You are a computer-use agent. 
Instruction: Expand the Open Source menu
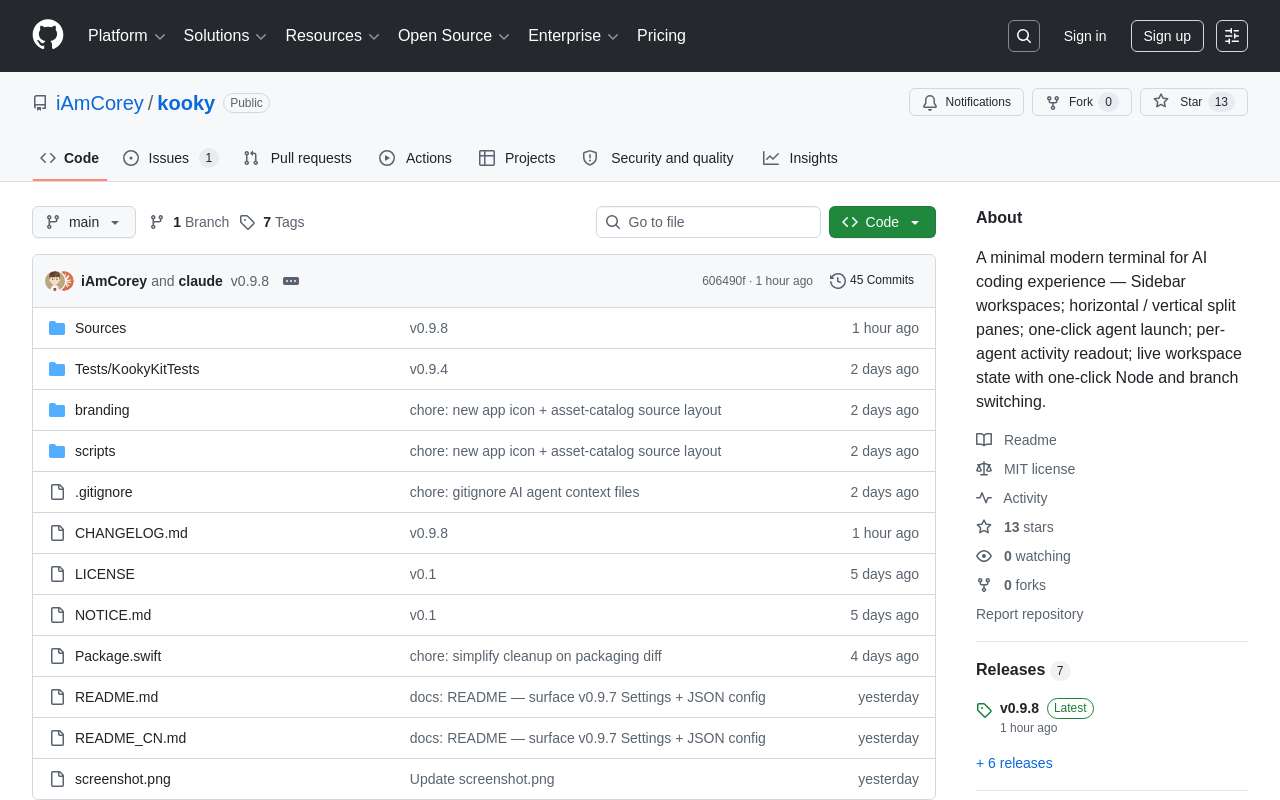click(454, 36)
